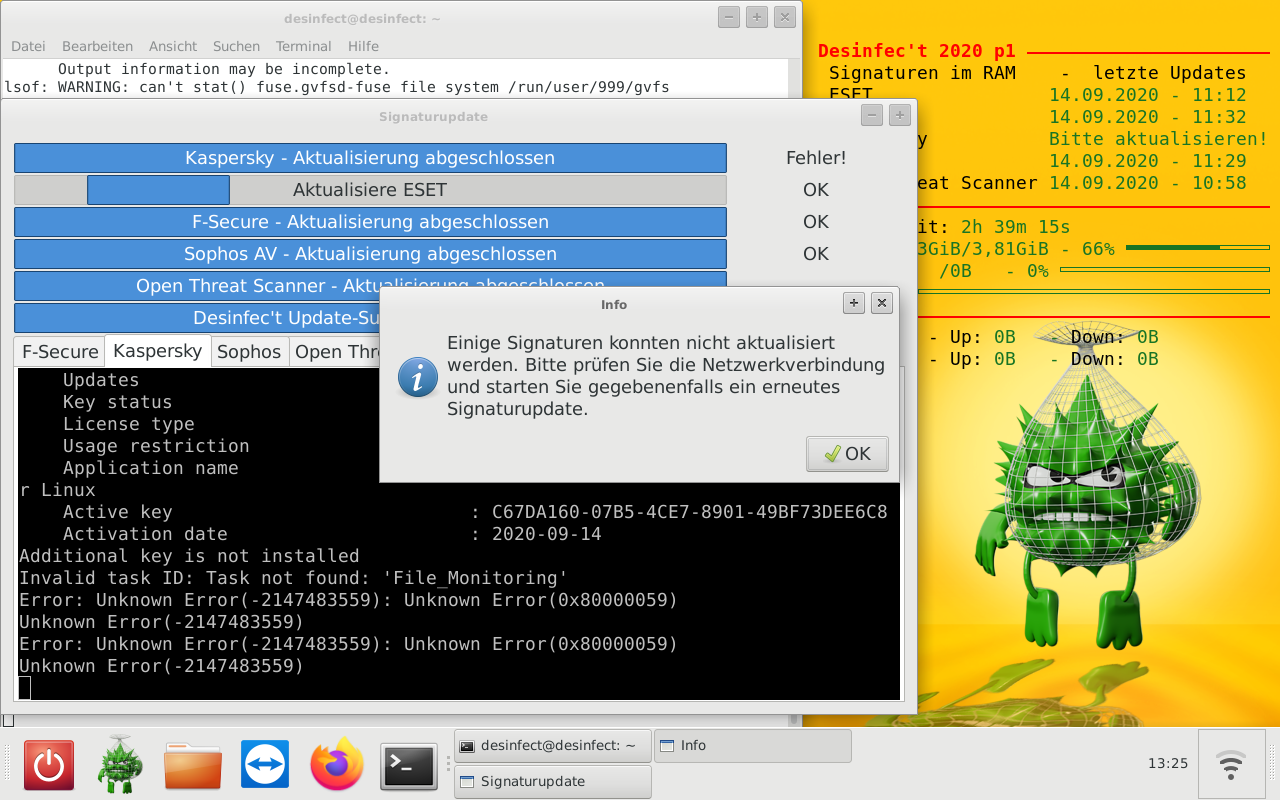Open the Open Threat Scanner log tab
The width and height of the screenshot is (1280, 800).
(x=336, y=352)
